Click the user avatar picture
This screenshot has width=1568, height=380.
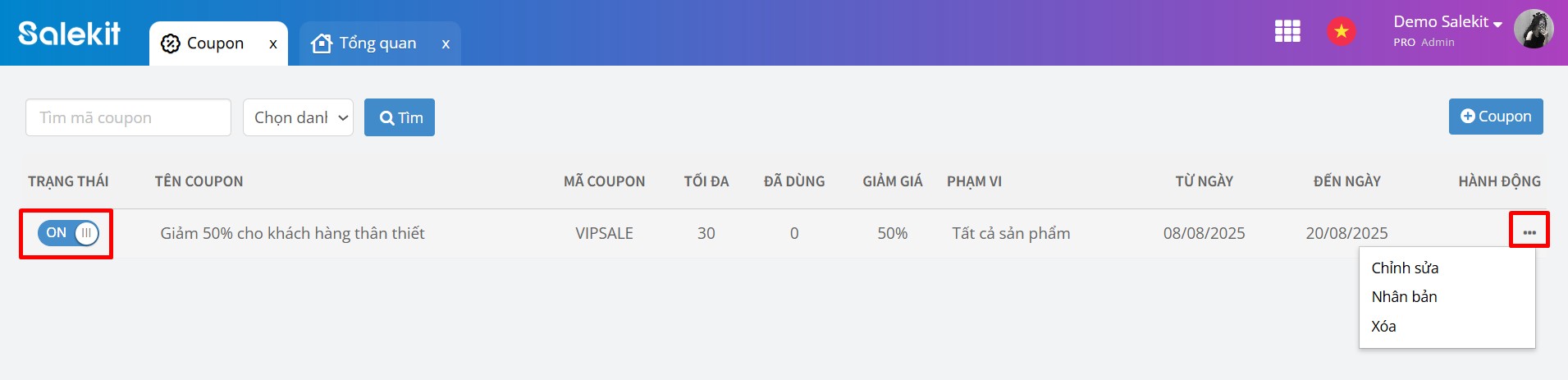(x=1534, y=30)
